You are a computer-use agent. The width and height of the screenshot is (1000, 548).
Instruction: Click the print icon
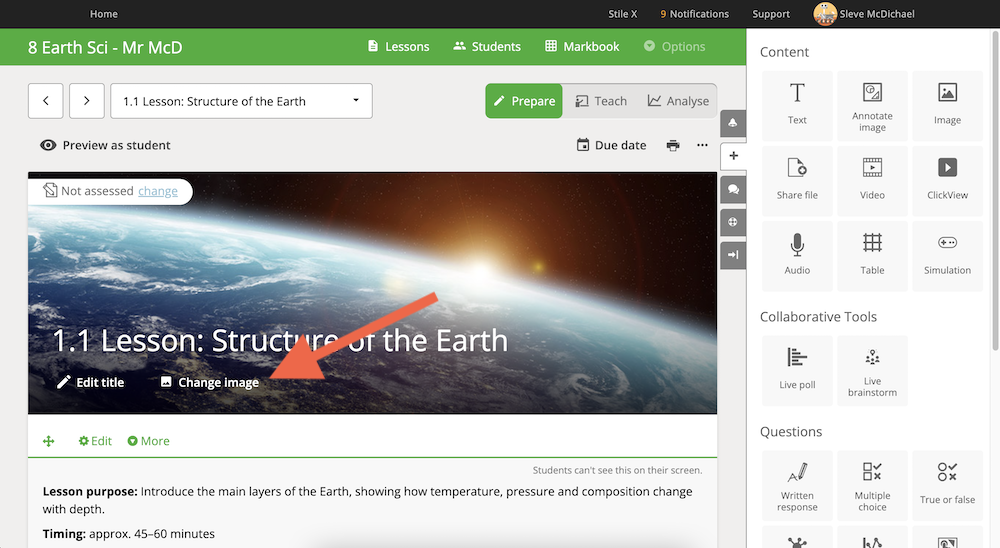click(673, 145)
